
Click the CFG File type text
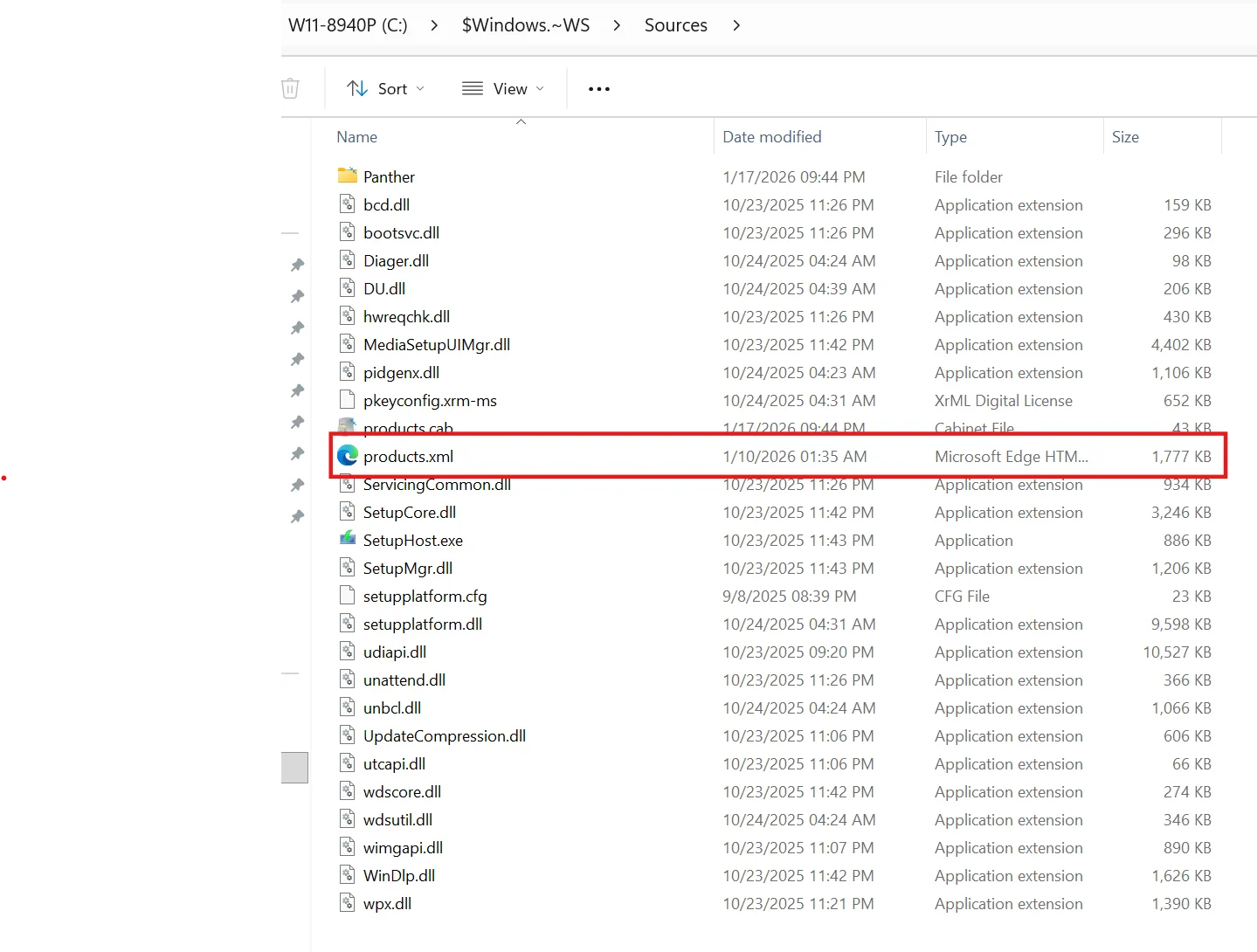[x=962, y=597]
